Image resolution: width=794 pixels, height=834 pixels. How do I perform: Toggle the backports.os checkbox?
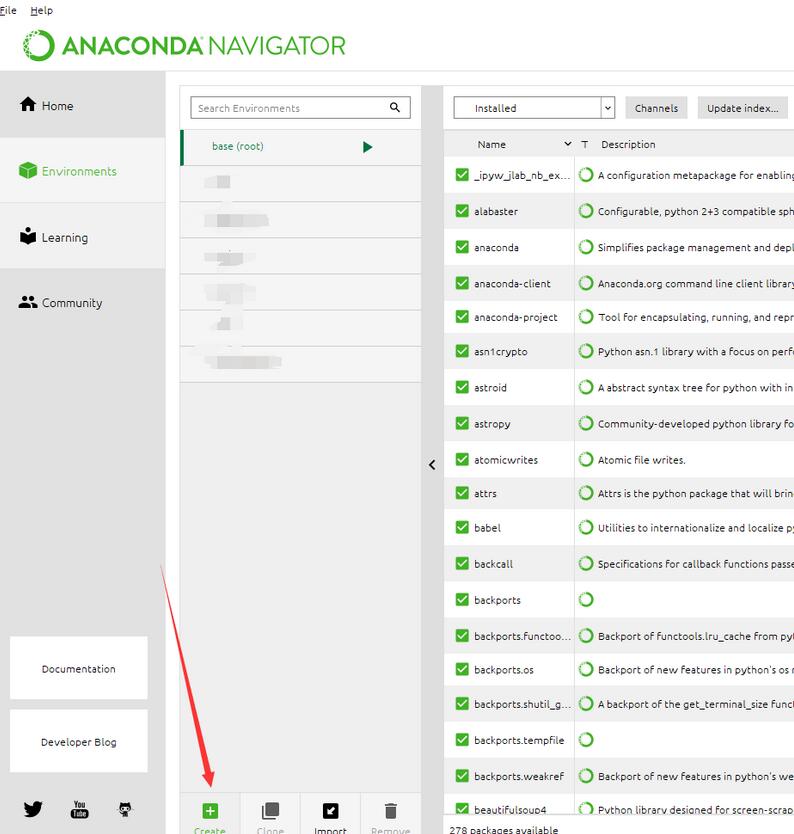(x=462, y=669)
